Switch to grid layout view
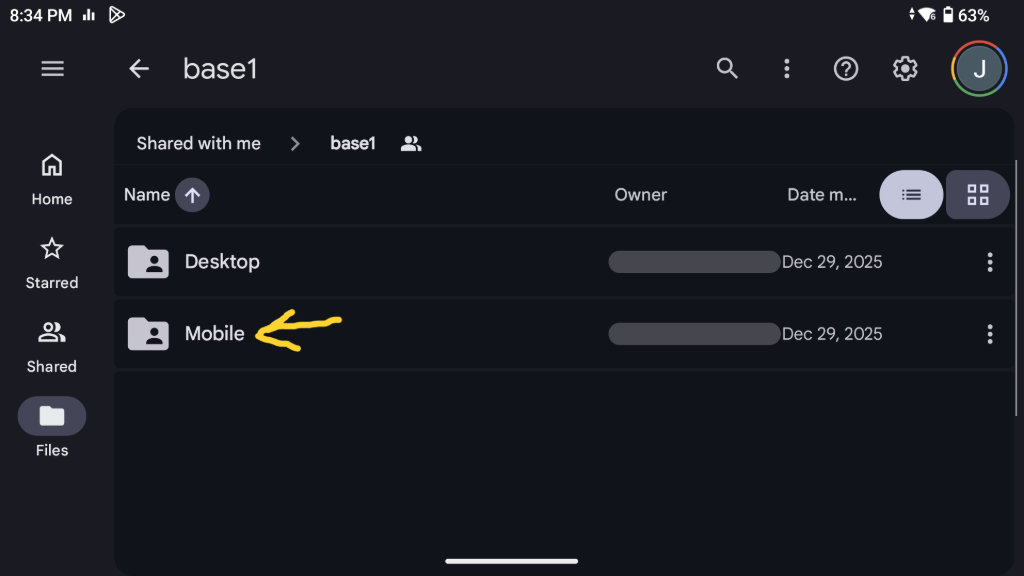The height and width of the screenshot is (576, 1024). click(977, 194)
